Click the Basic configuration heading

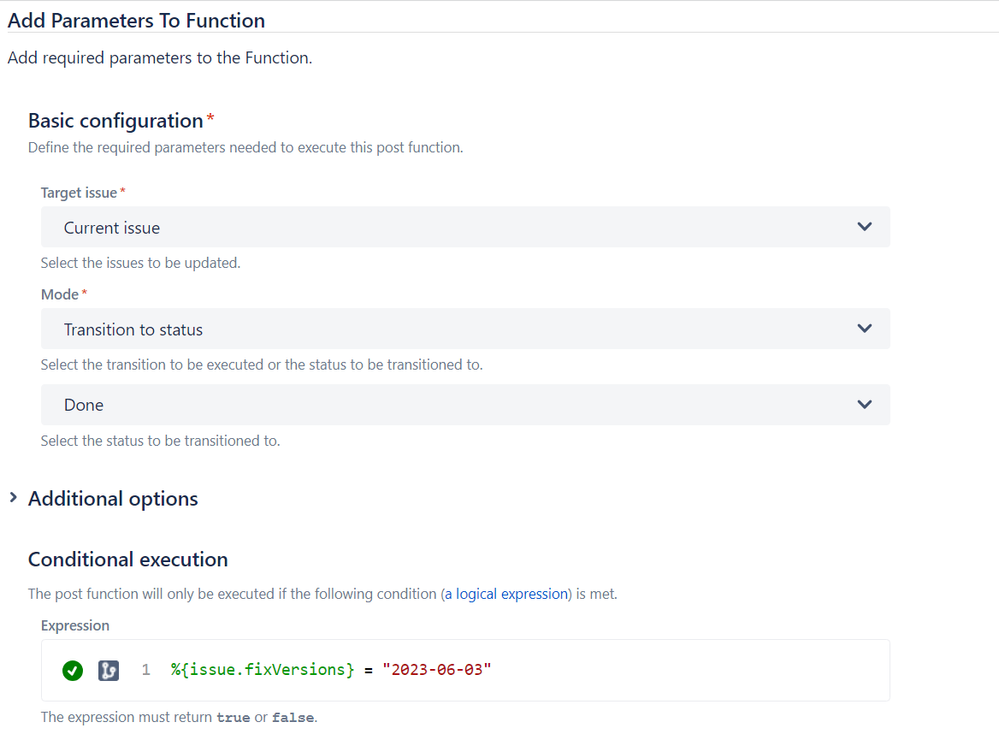click(115, 121)
